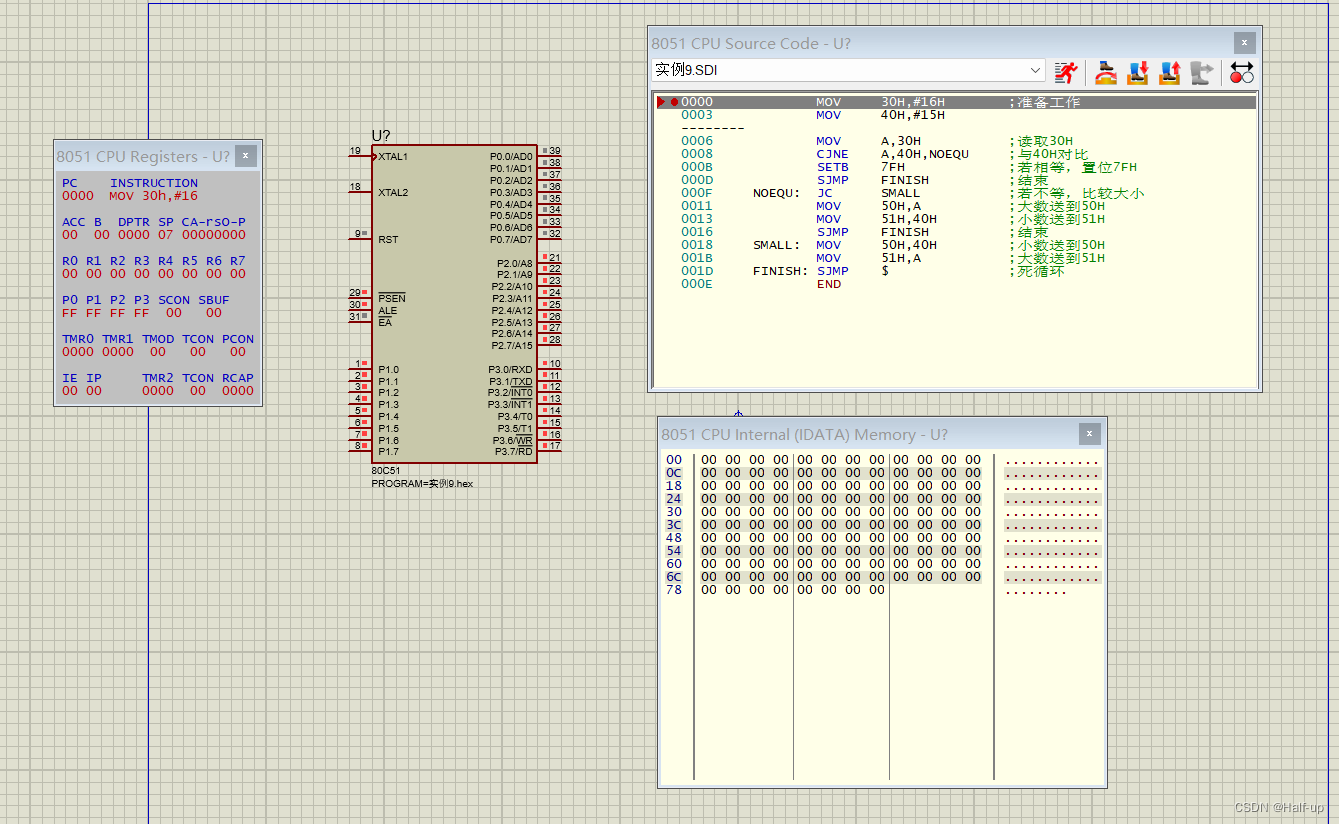
Task: Click the XTAL2 pin 18 on the 80C51
Action: [360, 192]
